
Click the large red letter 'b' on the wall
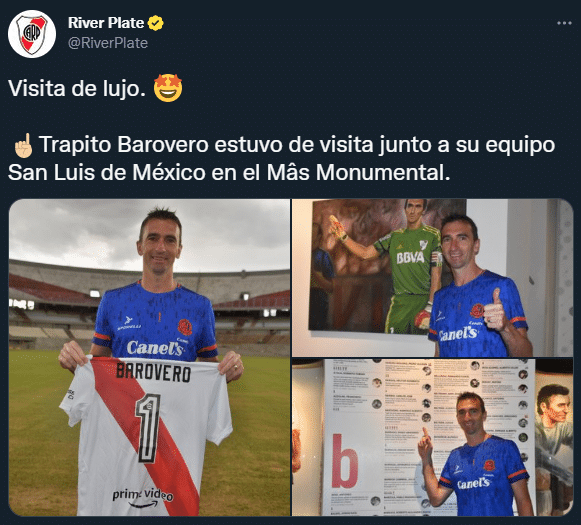345,461
